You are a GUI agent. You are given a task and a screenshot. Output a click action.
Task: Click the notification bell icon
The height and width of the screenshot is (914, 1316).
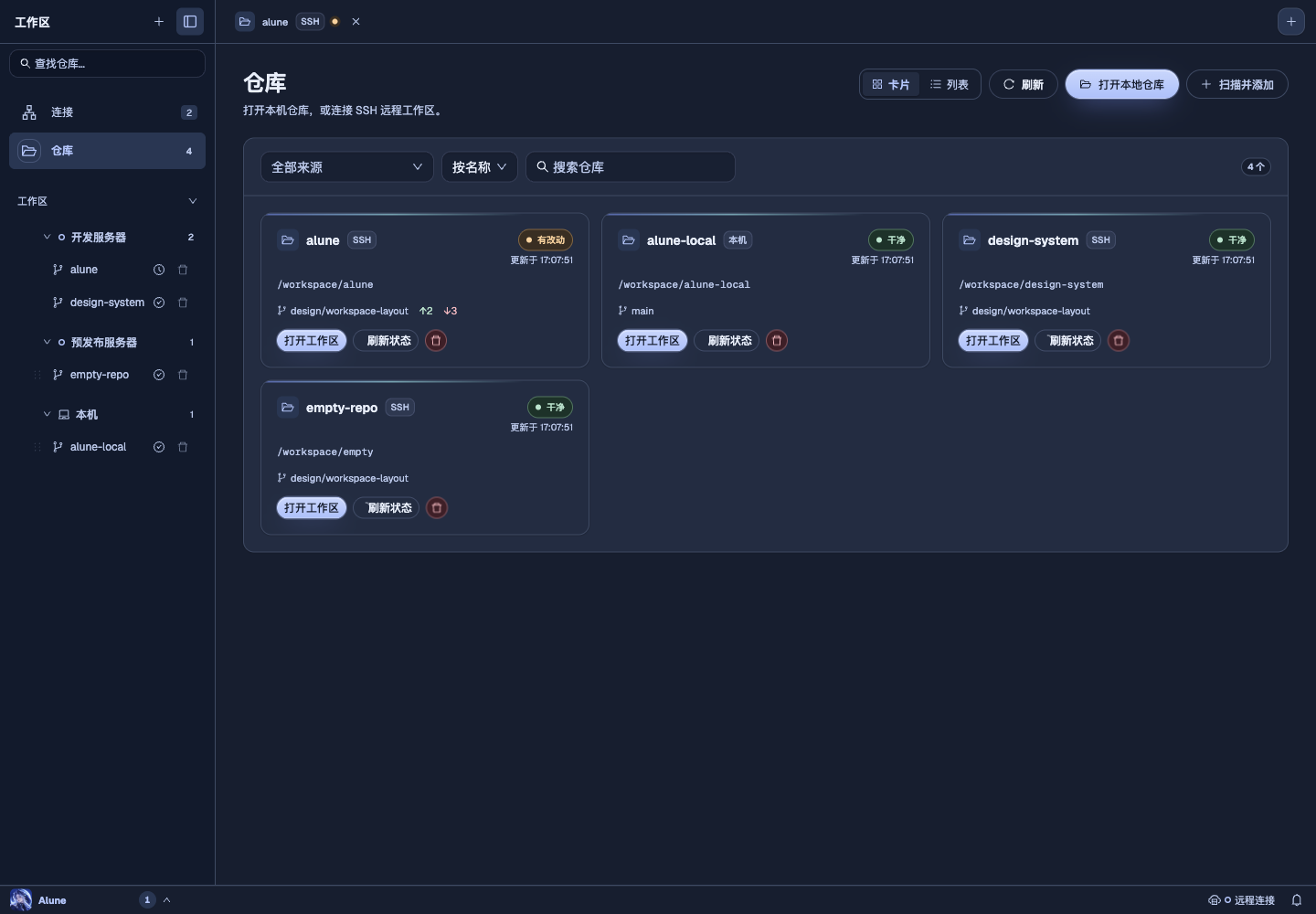1296,900
